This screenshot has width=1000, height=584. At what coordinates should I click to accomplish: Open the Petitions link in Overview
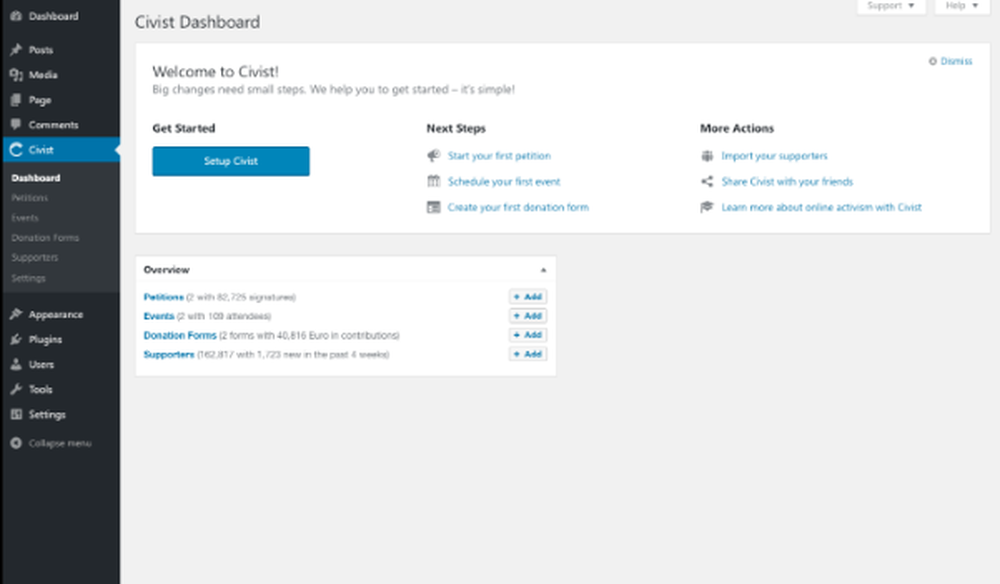pos(163,297)
